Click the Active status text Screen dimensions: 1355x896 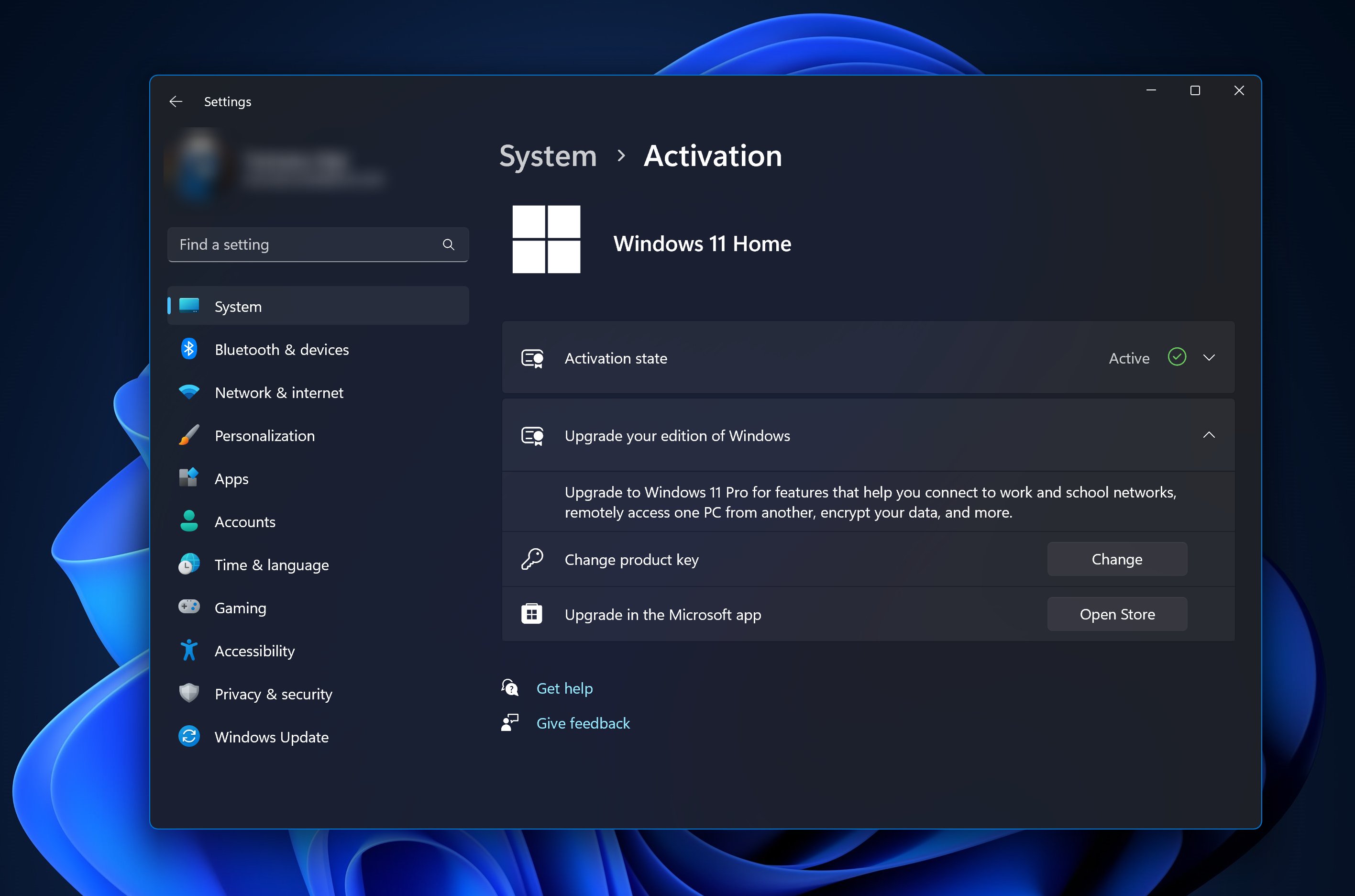click(1129, 358)
